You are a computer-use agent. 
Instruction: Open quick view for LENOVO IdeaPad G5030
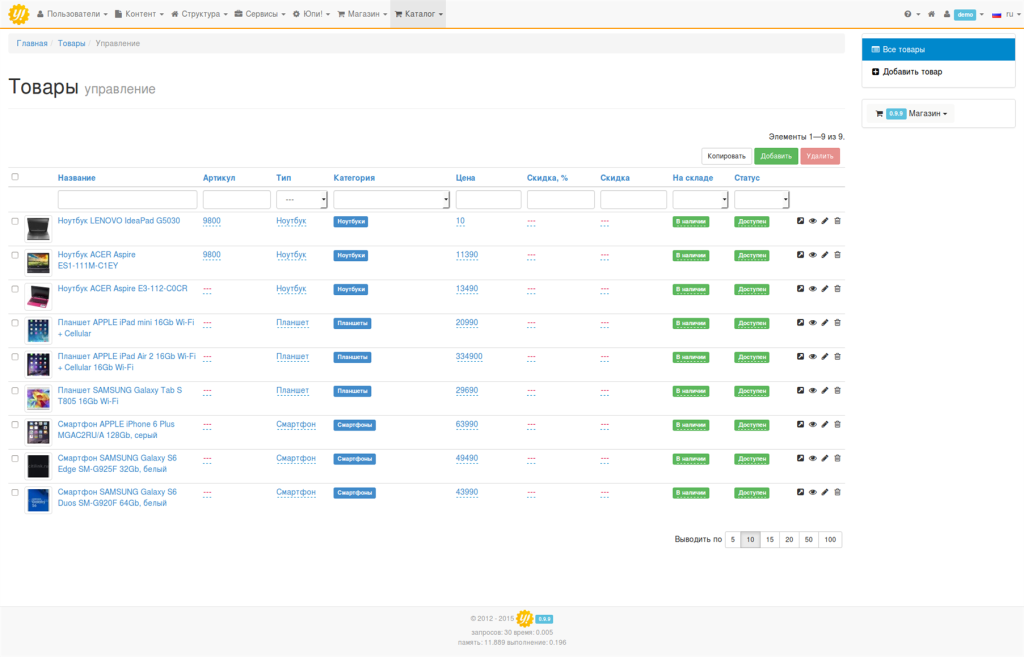click(812, 221)
